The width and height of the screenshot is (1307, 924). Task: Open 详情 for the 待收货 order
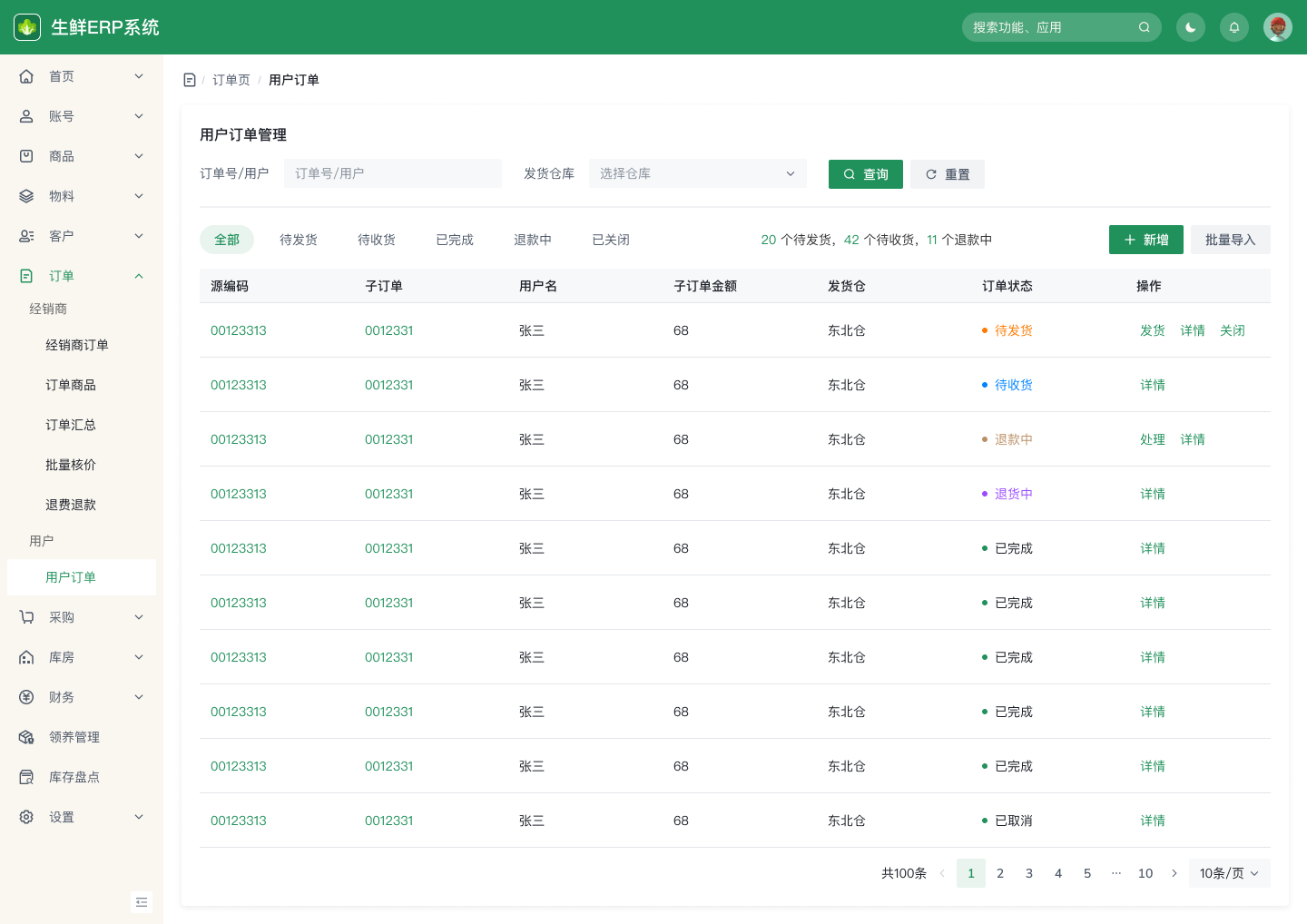point(1153,385)
